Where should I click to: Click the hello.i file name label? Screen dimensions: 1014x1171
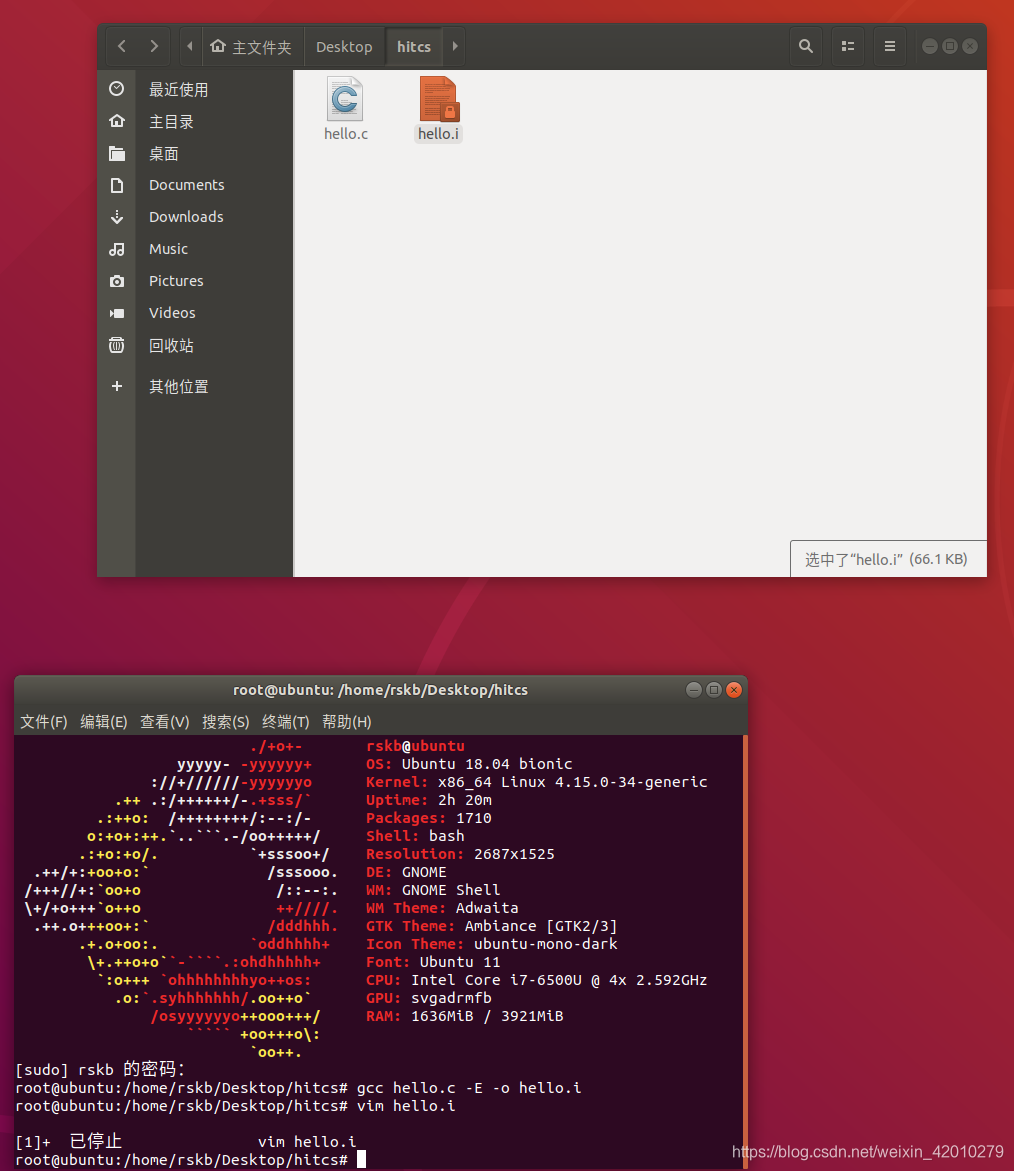(438, 134)
